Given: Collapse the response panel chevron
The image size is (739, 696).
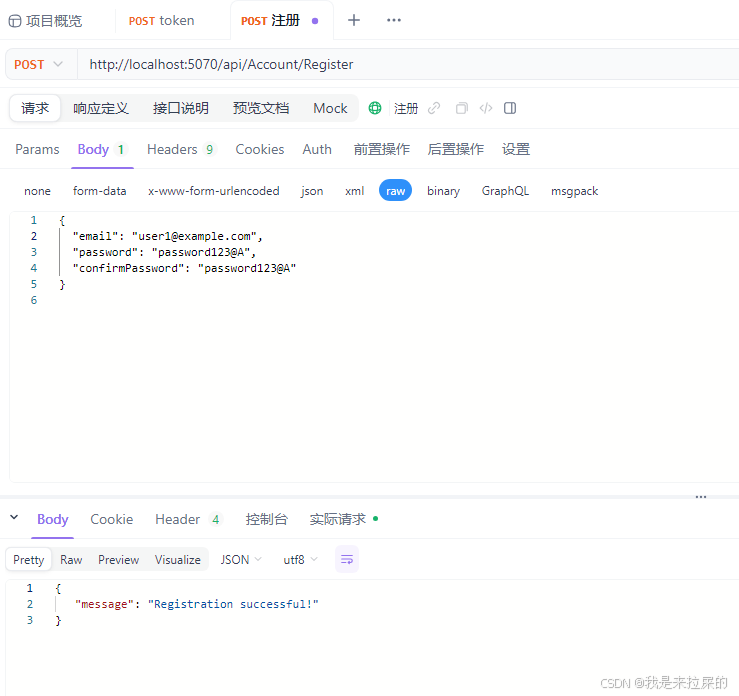Looking at the screenshot, I should 14,517.
